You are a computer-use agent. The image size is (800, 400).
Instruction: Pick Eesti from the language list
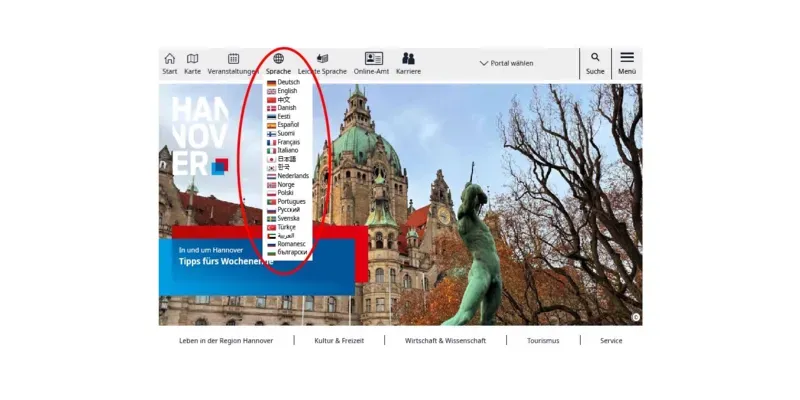pos(279,116)
